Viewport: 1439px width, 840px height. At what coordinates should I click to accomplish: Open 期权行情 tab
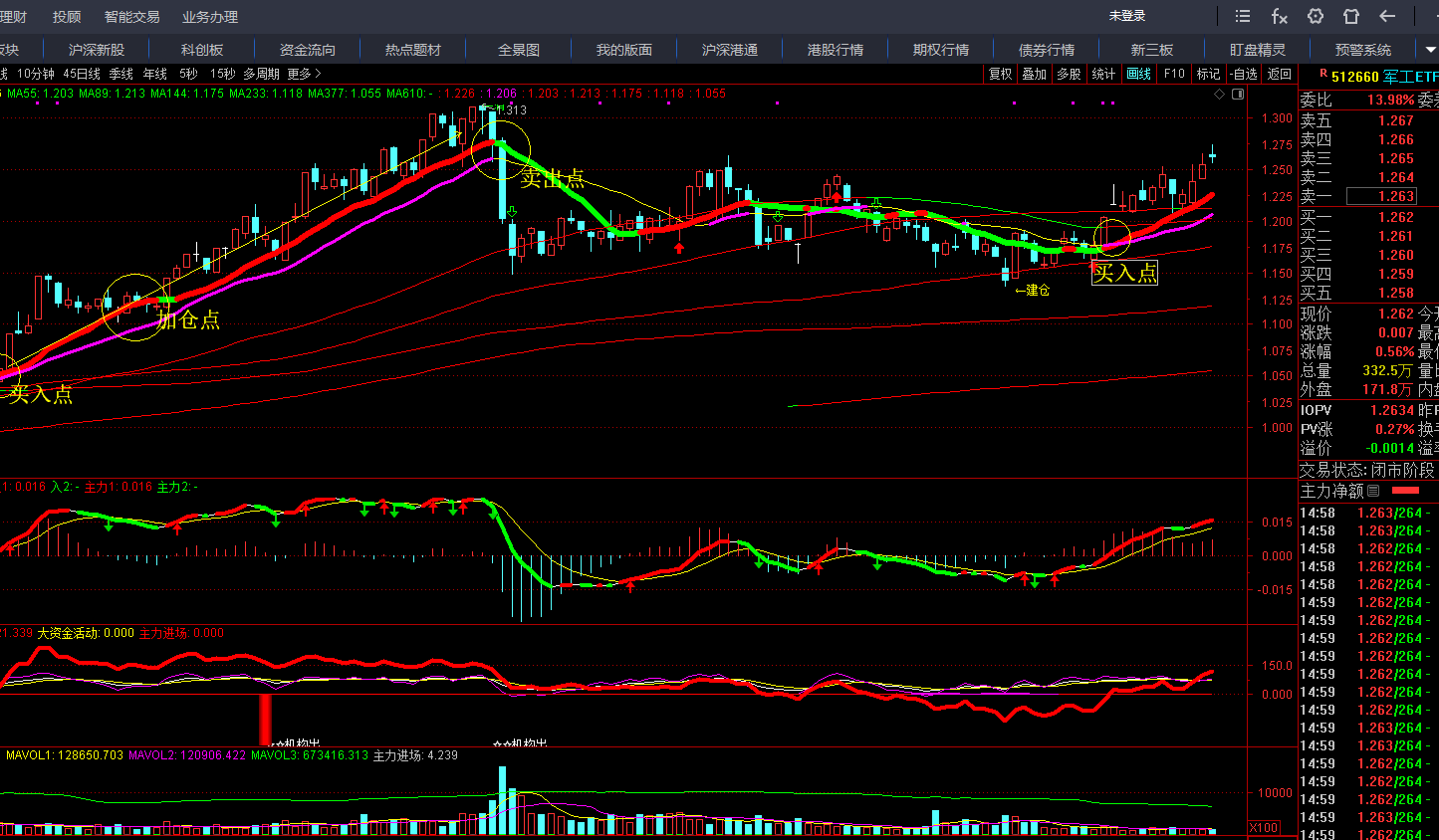pyautogui.click(x=941, y=49)
